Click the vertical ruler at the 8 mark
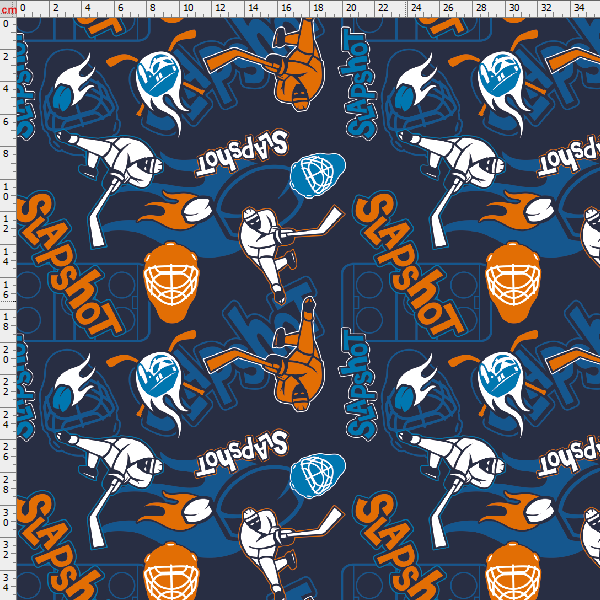The height and width of the screenshot is (600, 600). [x=5, y=154]
